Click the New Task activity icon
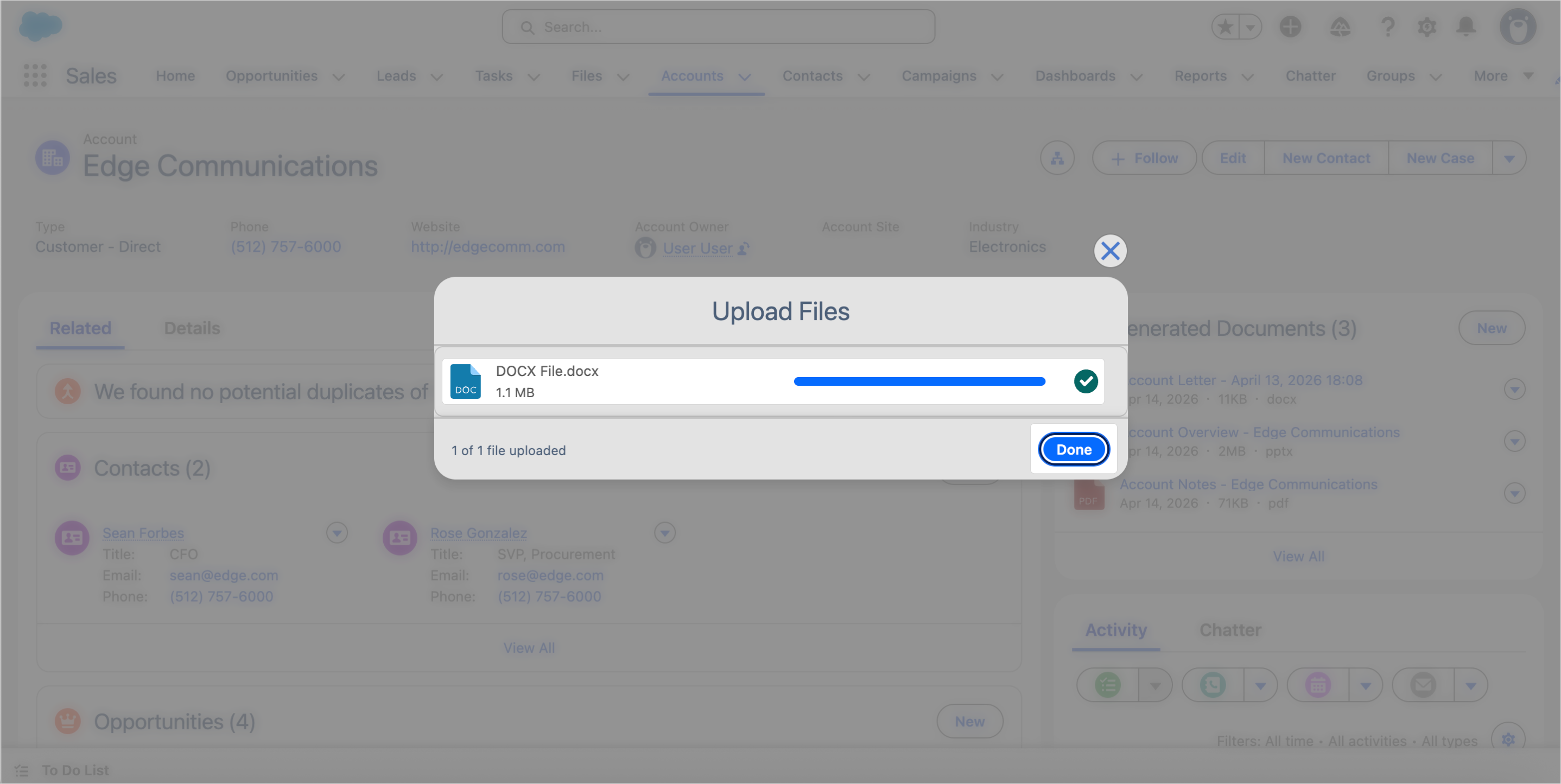Viewport: 1561px width, 784px height. click(1107, 685)
